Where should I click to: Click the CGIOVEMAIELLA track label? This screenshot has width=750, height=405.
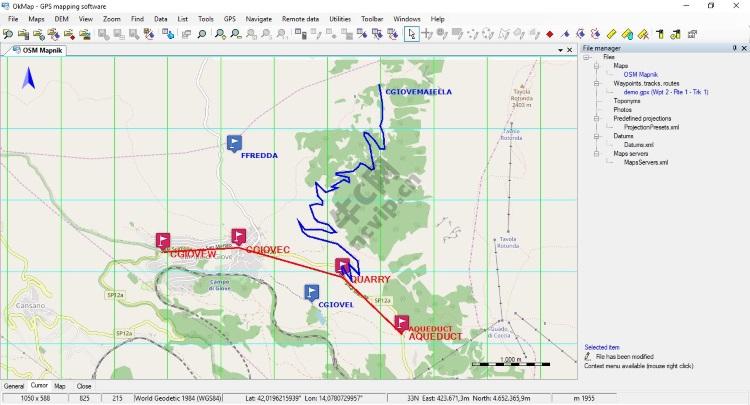[419, 92]
